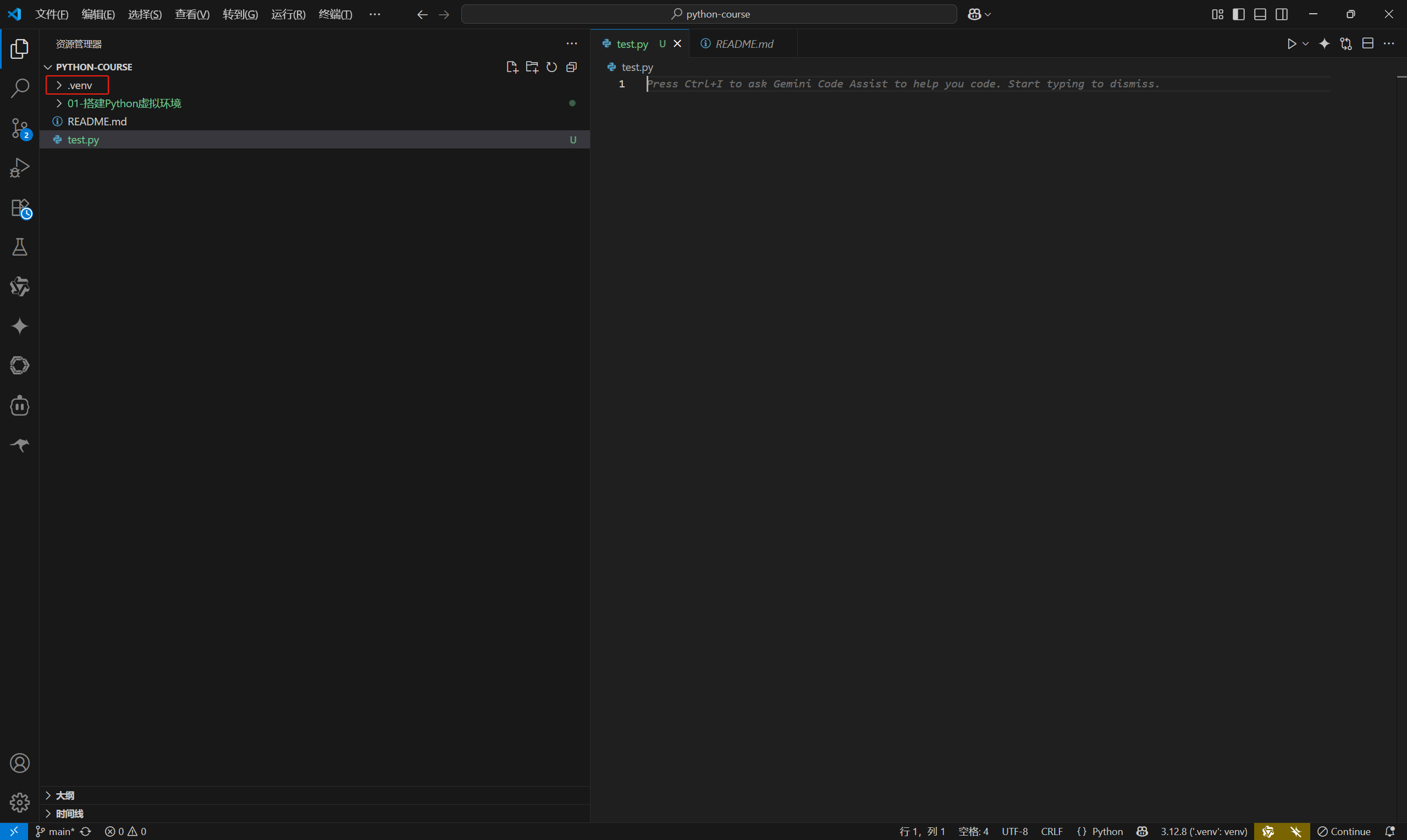Toggle secondary side bar visibility
Screen dimensions: 1407x840
click(1282, 14)
